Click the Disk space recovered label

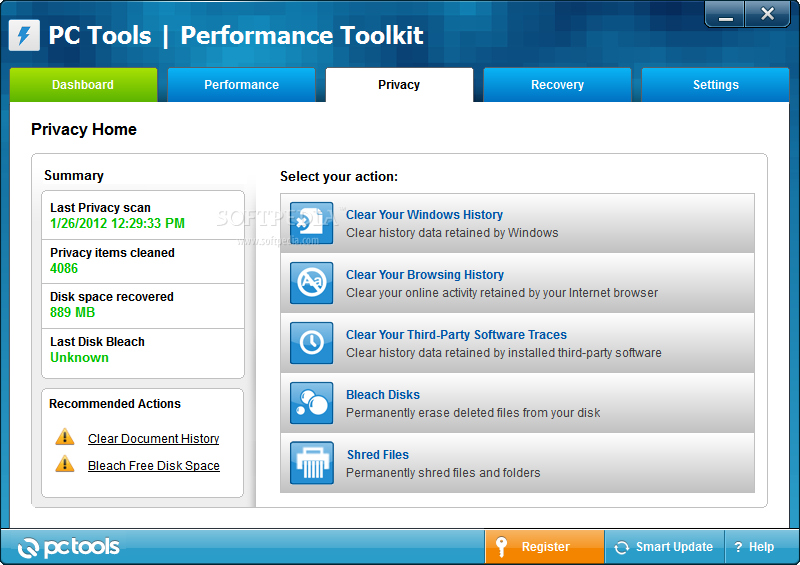pos(112,297)
